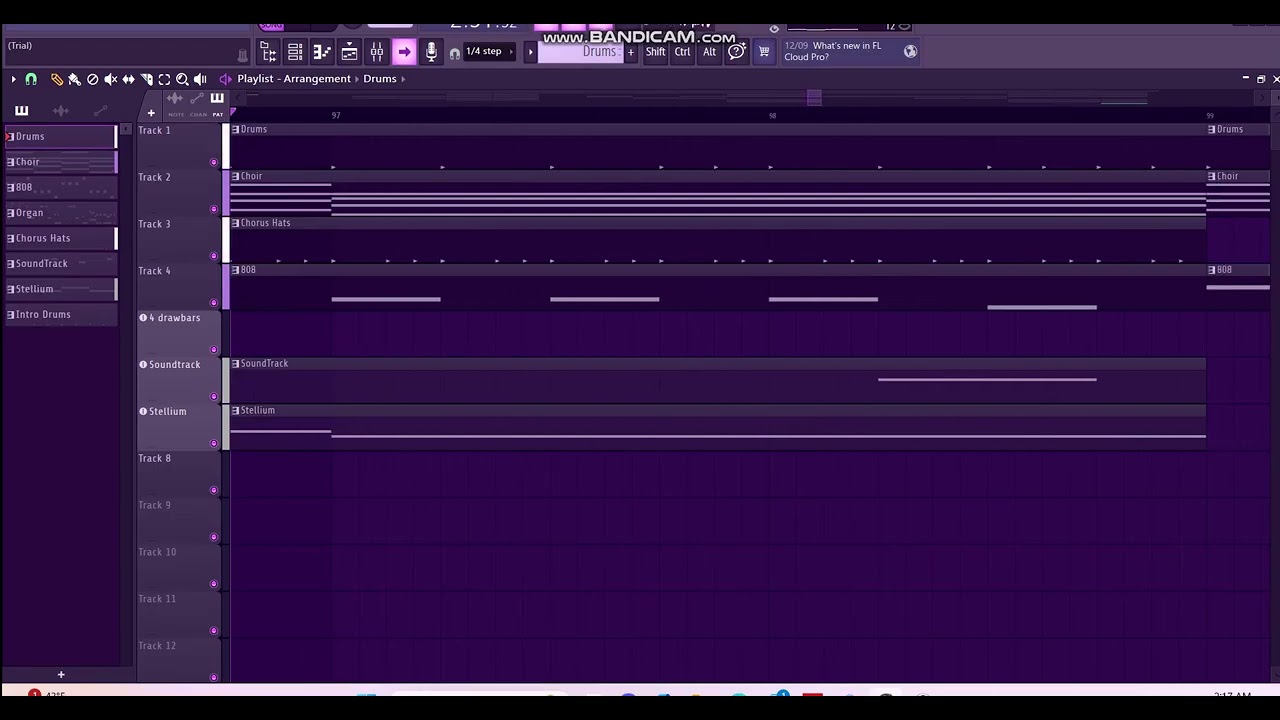1280x720 pixels.
Task: Click the trial volume knob icon
Action: (243, 54)
